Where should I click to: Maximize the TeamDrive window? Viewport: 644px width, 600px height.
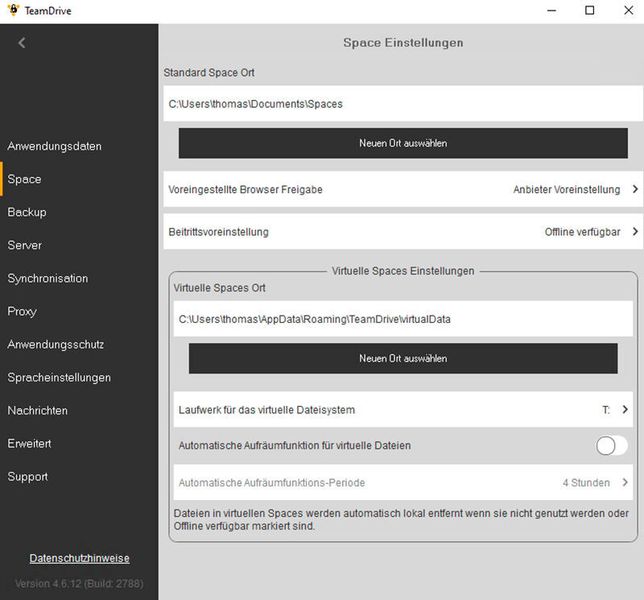coord(589,10)
